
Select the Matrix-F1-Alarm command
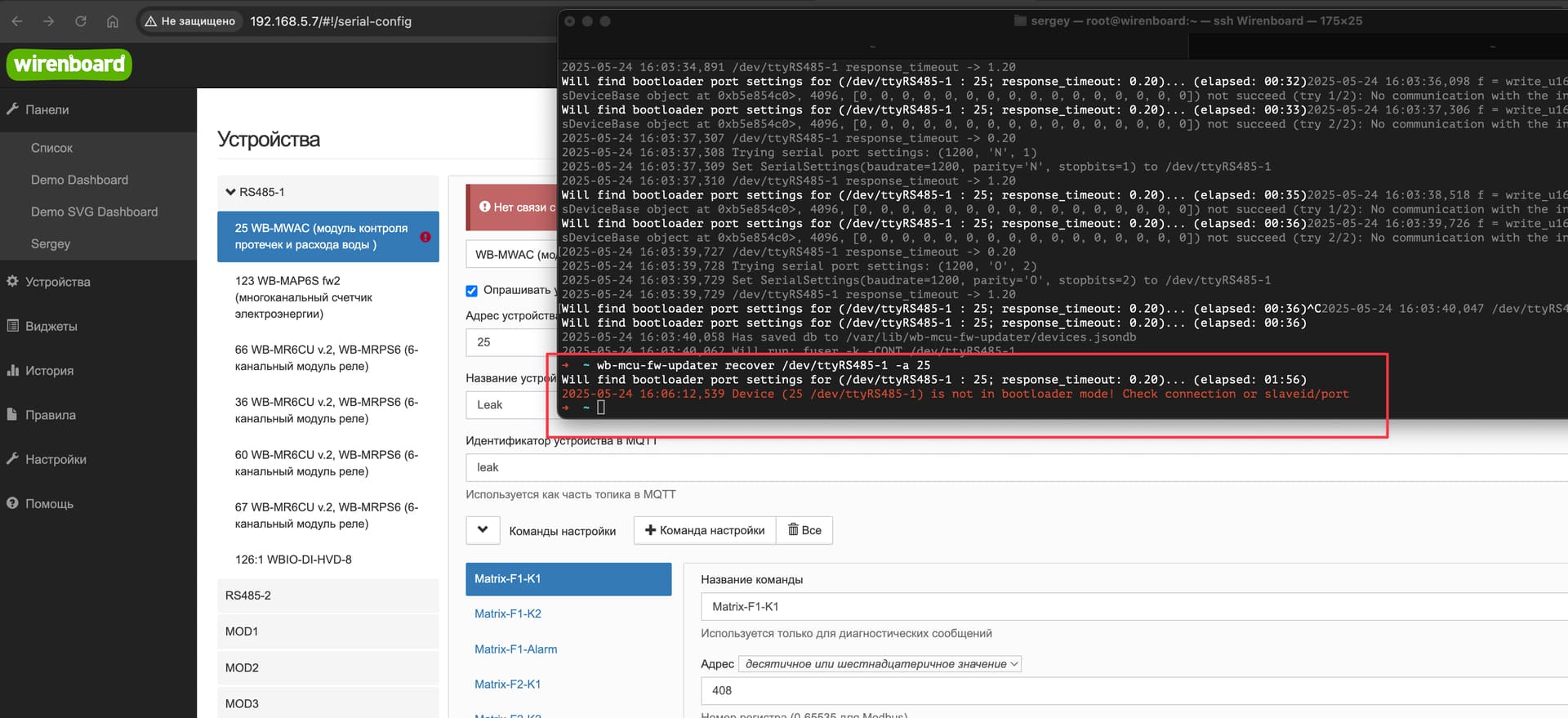pos(516,649)
